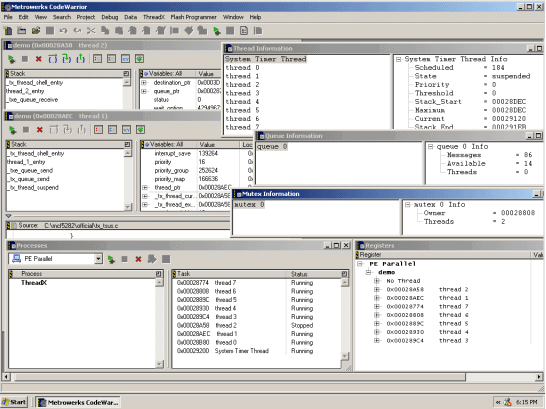Screen dimensions: 546x409
Task: Open the Flash Programmer menu
Action: coord(193,17)
